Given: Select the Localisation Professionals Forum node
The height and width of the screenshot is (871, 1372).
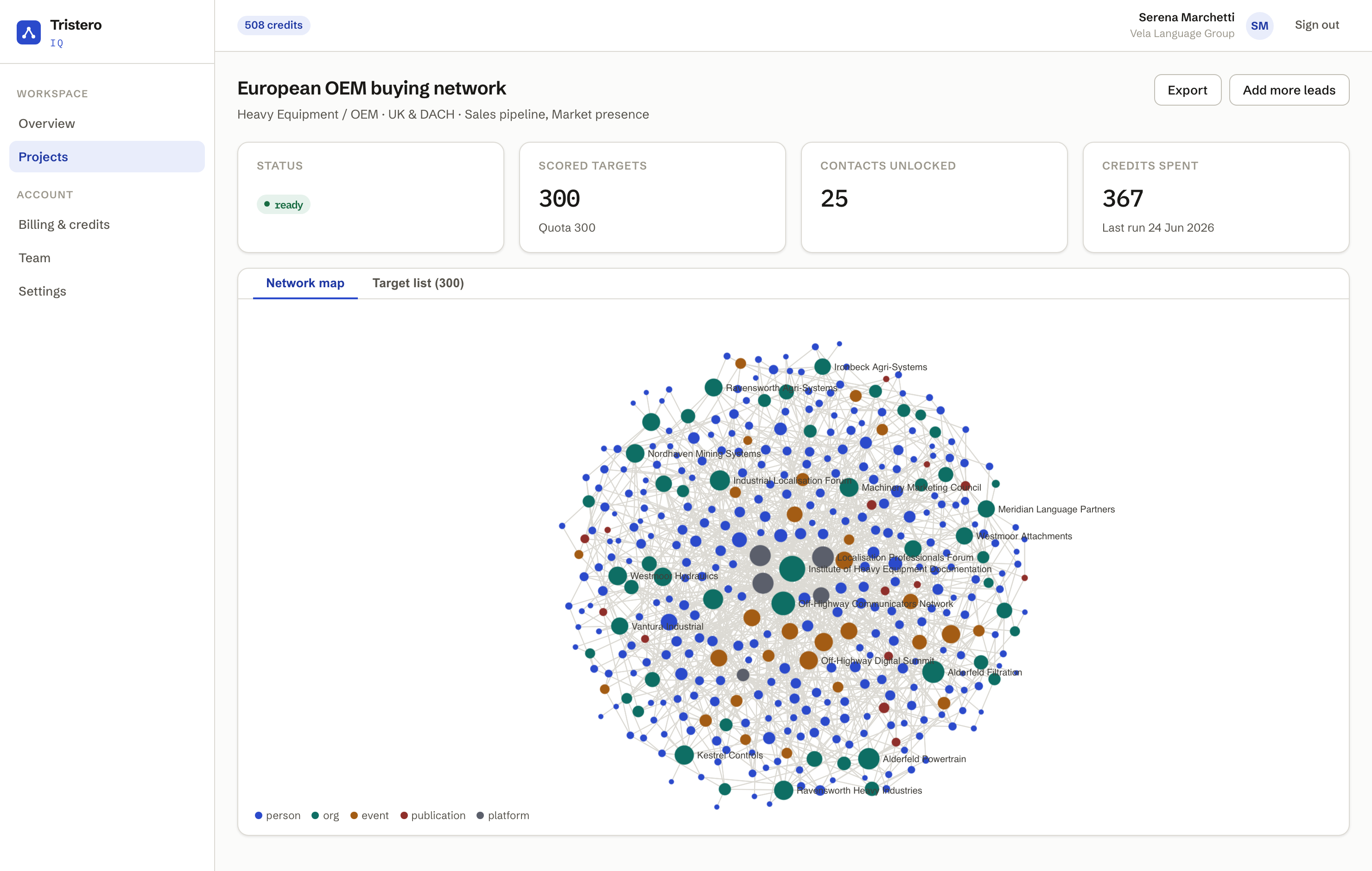Looking at the screenshot, I should (823, 557).
